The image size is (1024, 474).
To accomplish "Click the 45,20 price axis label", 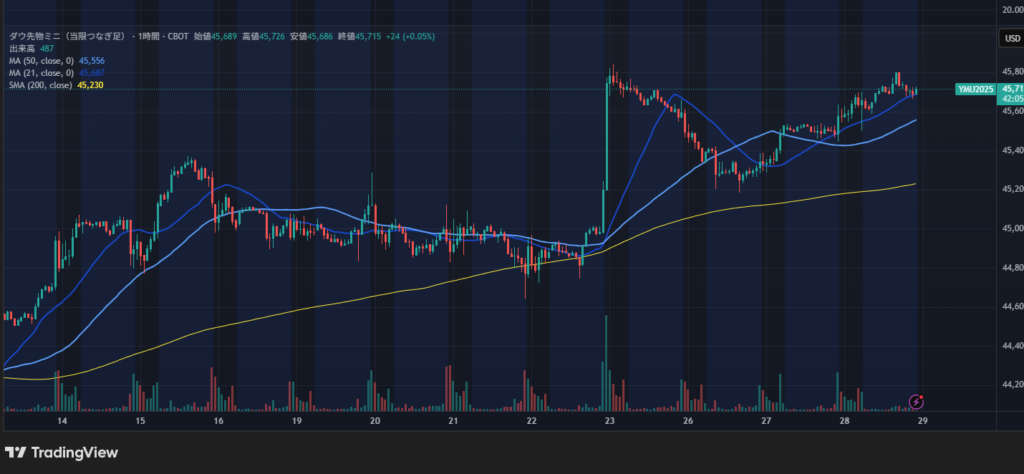I will [1012, 189].
